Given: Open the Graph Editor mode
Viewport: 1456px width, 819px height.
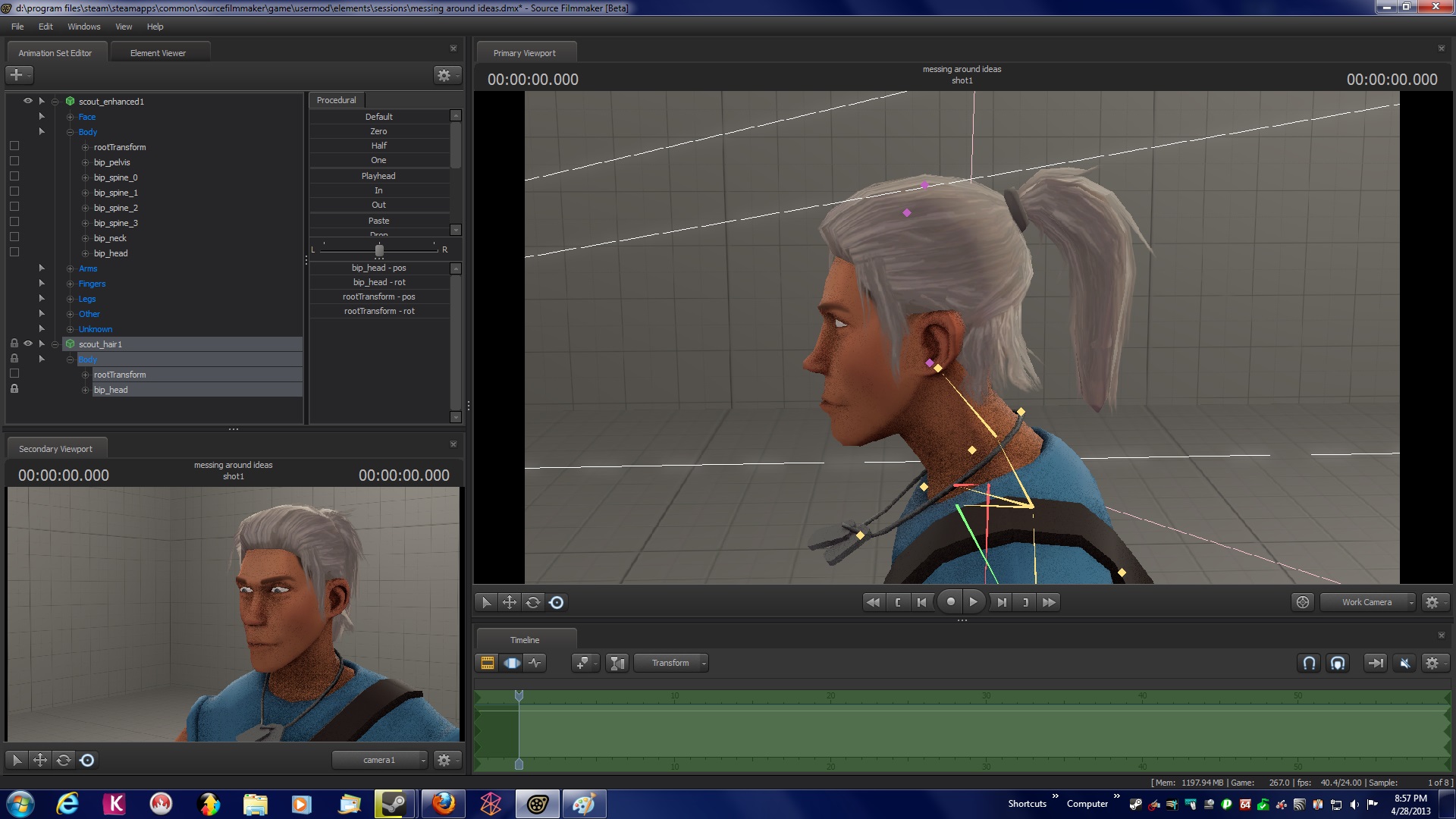Looking at the screenshot, I should coord(535,663).
